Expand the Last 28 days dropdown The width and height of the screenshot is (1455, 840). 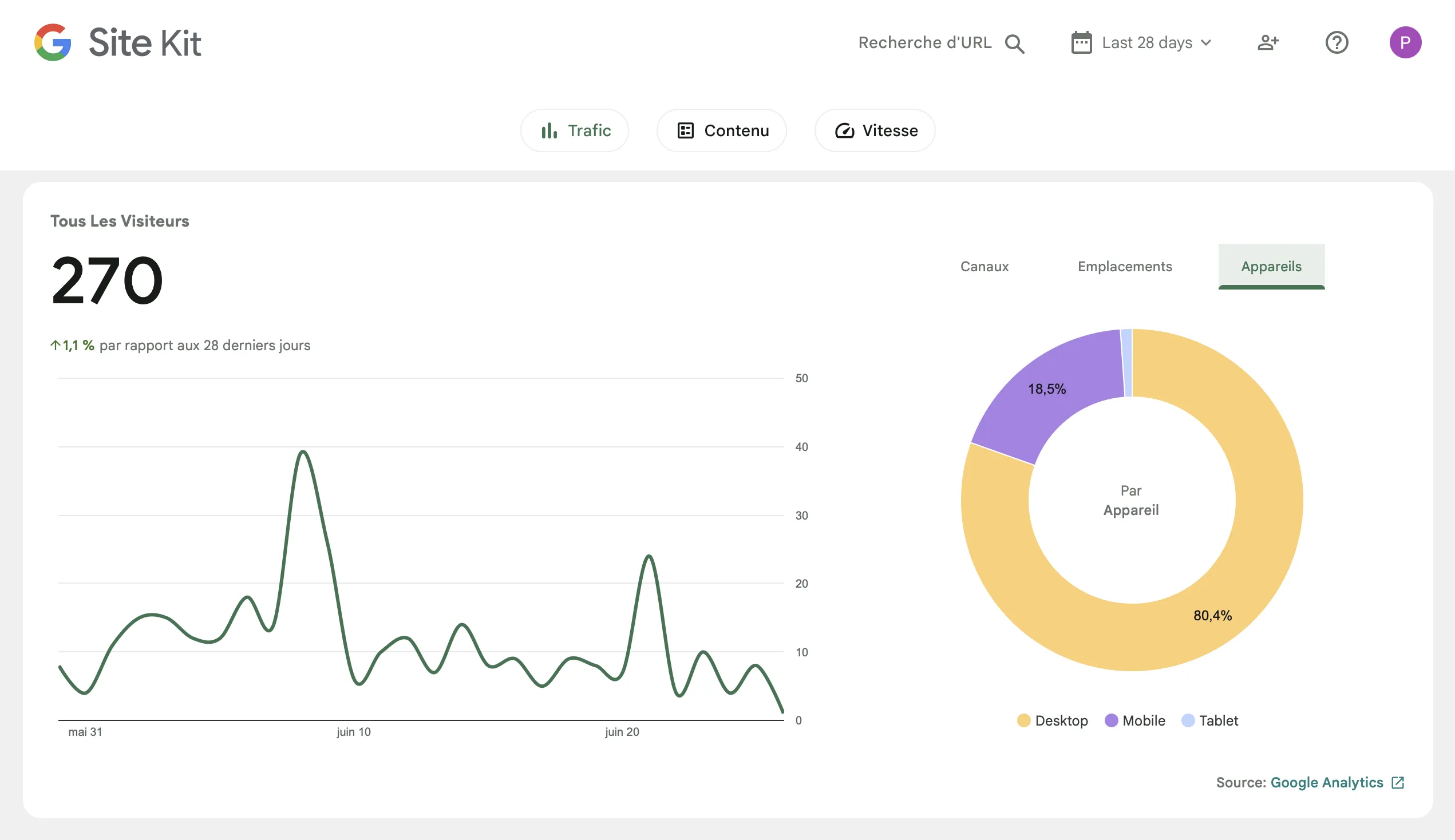click(x=1141, y=42)
